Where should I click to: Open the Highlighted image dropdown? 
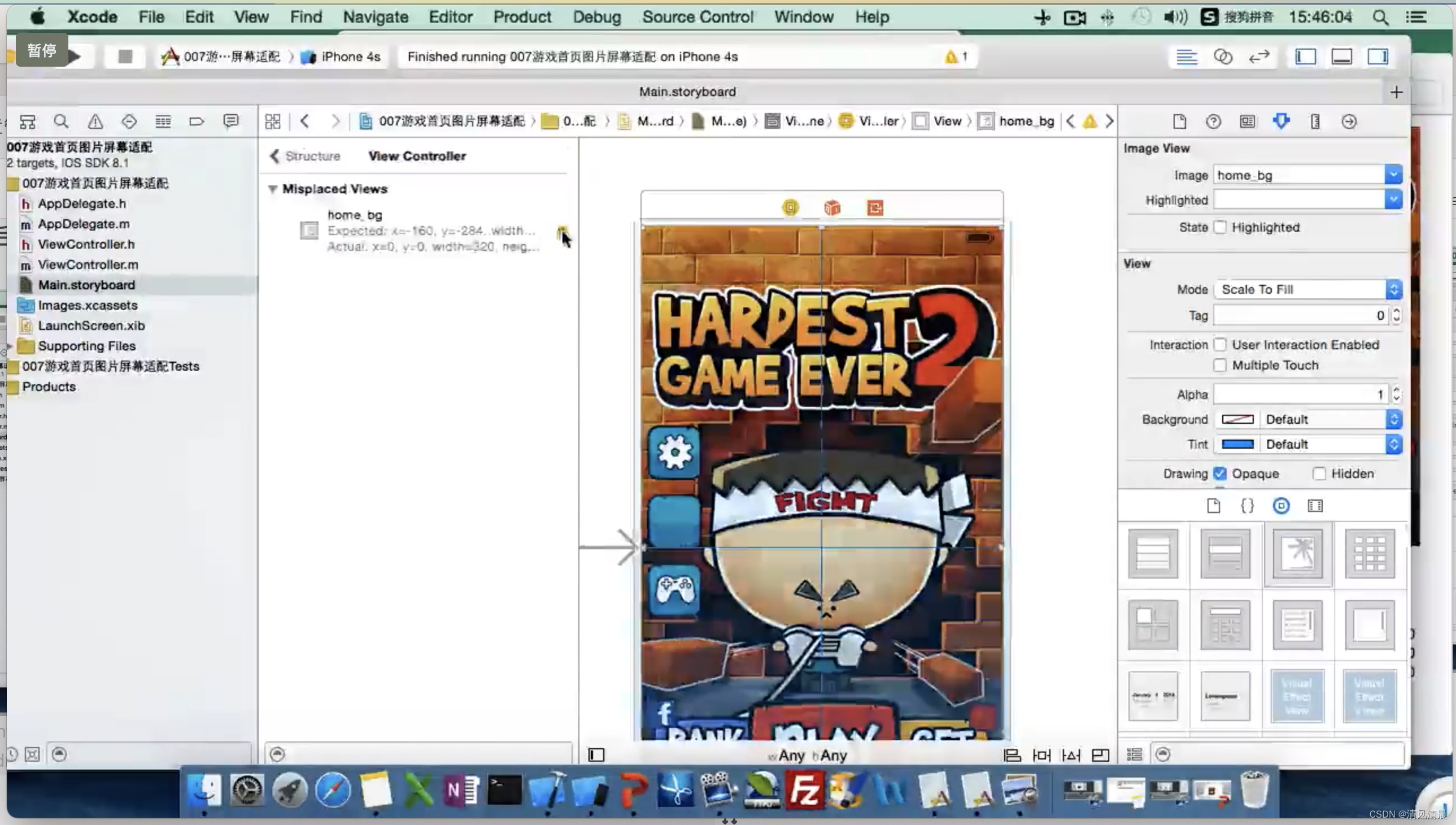coord(1393,199)
